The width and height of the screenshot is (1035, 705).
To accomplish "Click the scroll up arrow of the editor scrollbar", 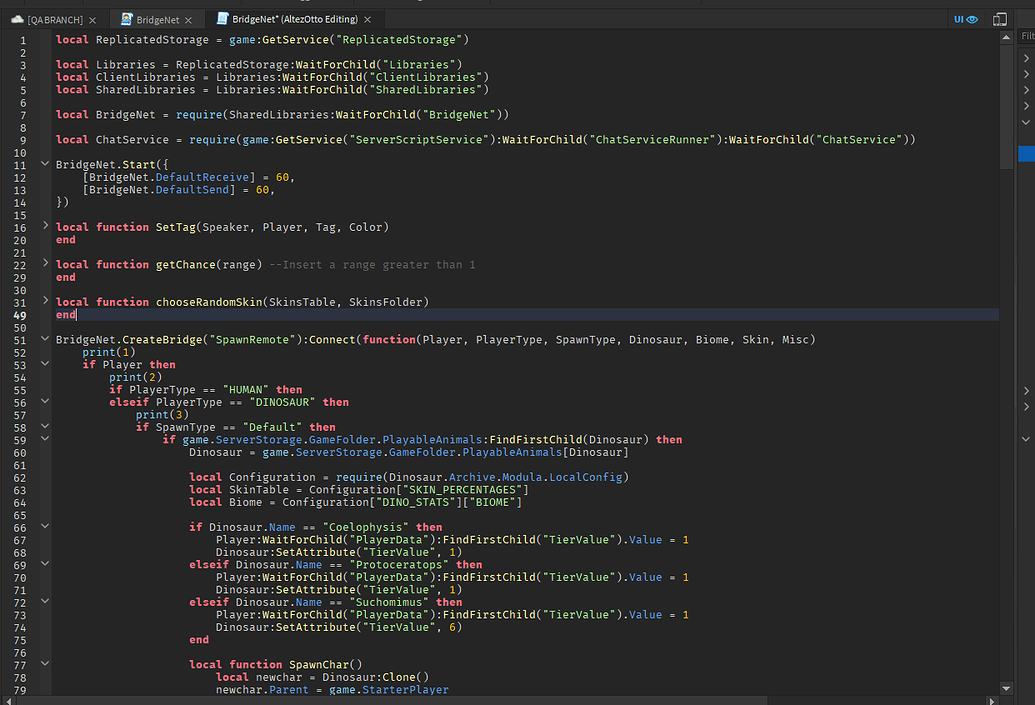I will pos(1005,37).
